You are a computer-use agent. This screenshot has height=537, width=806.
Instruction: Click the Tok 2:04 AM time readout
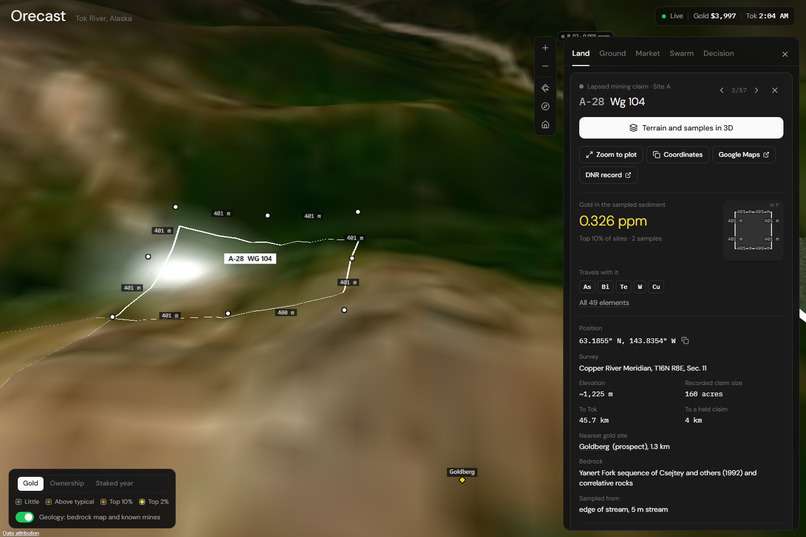coord(767,16)
